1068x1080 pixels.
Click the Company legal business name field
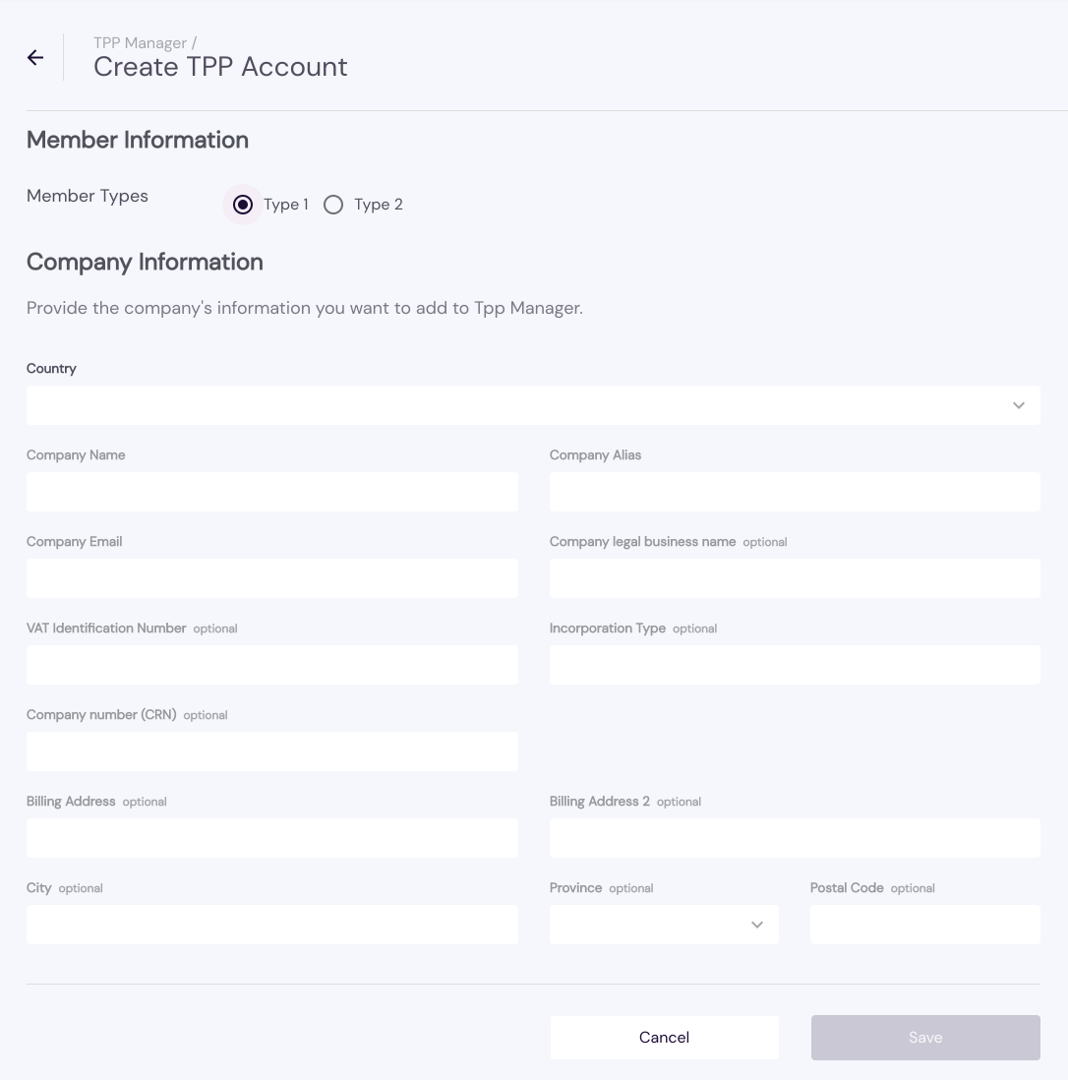[794, 578]
